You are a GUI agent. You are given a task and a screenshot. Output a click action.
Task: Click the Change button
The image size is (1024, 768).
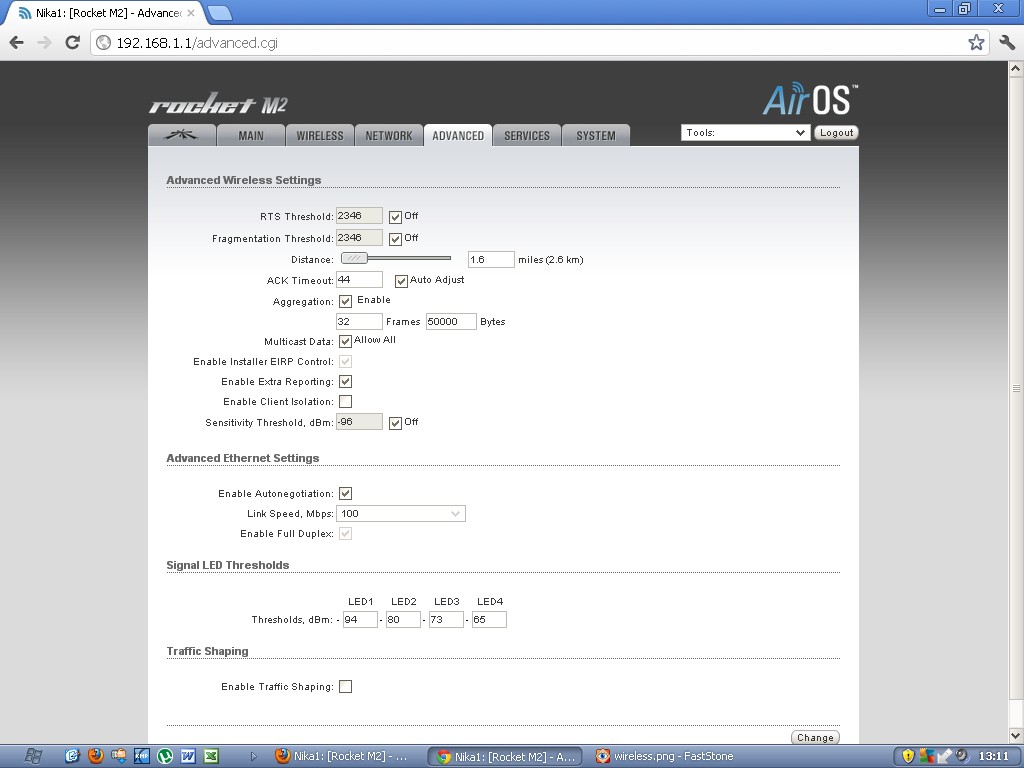click(x=815, y=737)
